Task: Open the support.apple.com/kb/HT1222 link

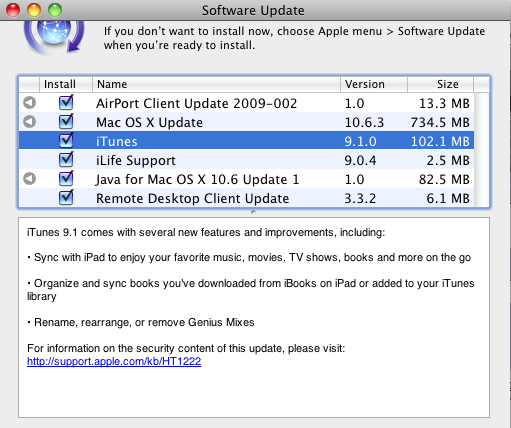Action: (x=114, y=361)
